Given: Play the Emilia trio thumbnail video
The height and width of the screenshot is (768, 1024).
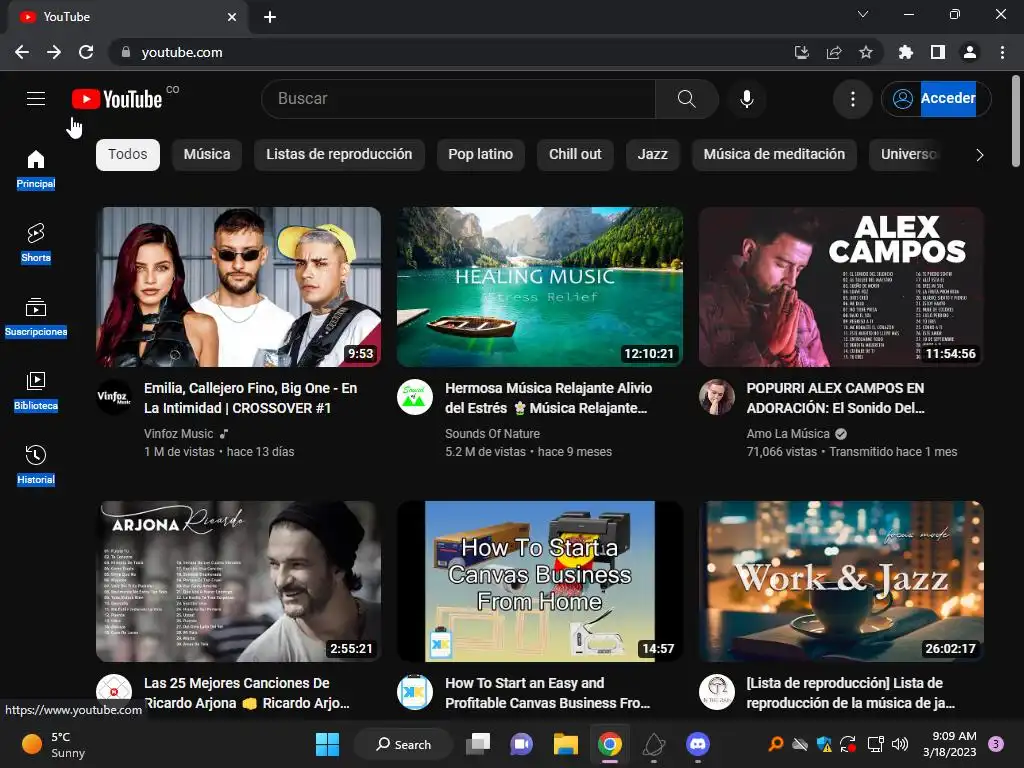Looking at the screenshot, I should coord(238,287).
